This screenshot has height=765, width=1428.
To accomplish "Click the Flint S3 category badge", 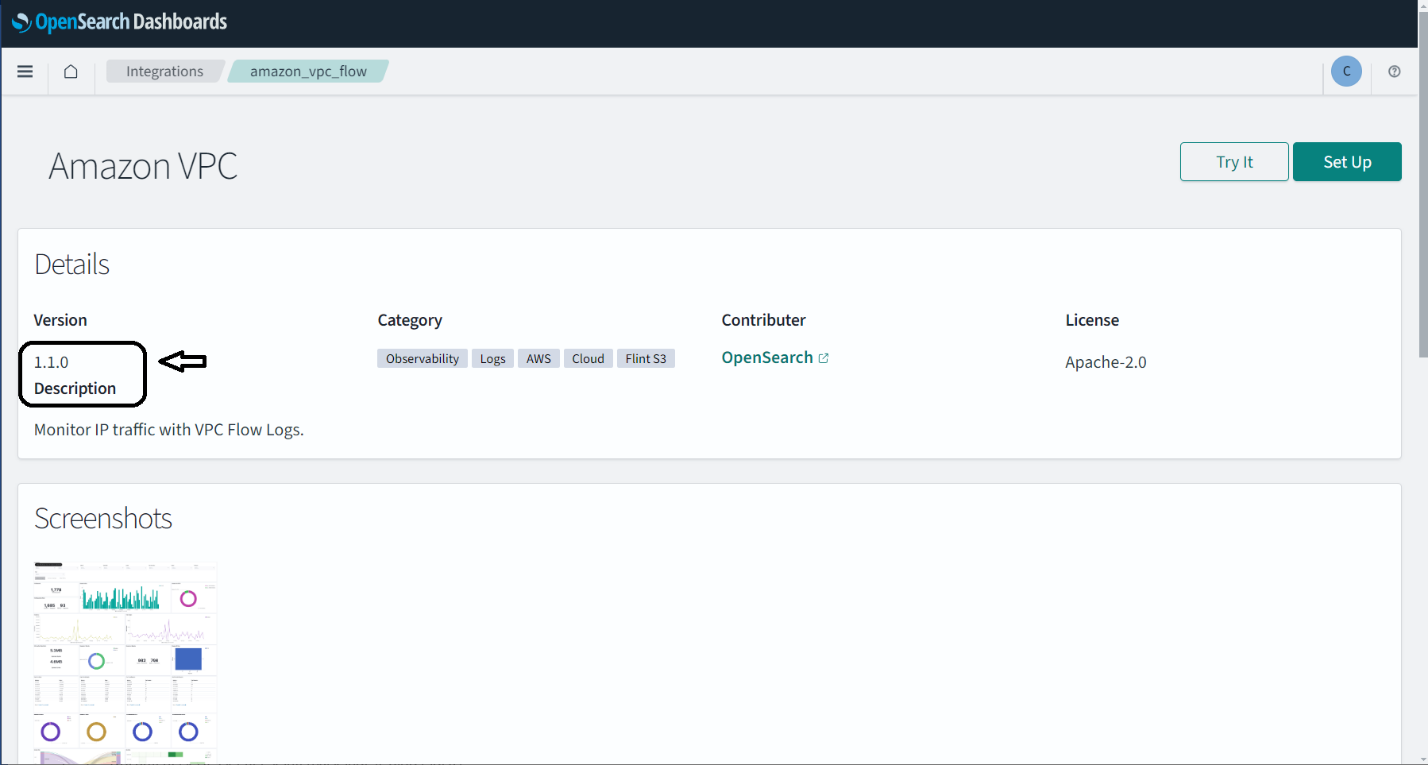I will point(646,359).
